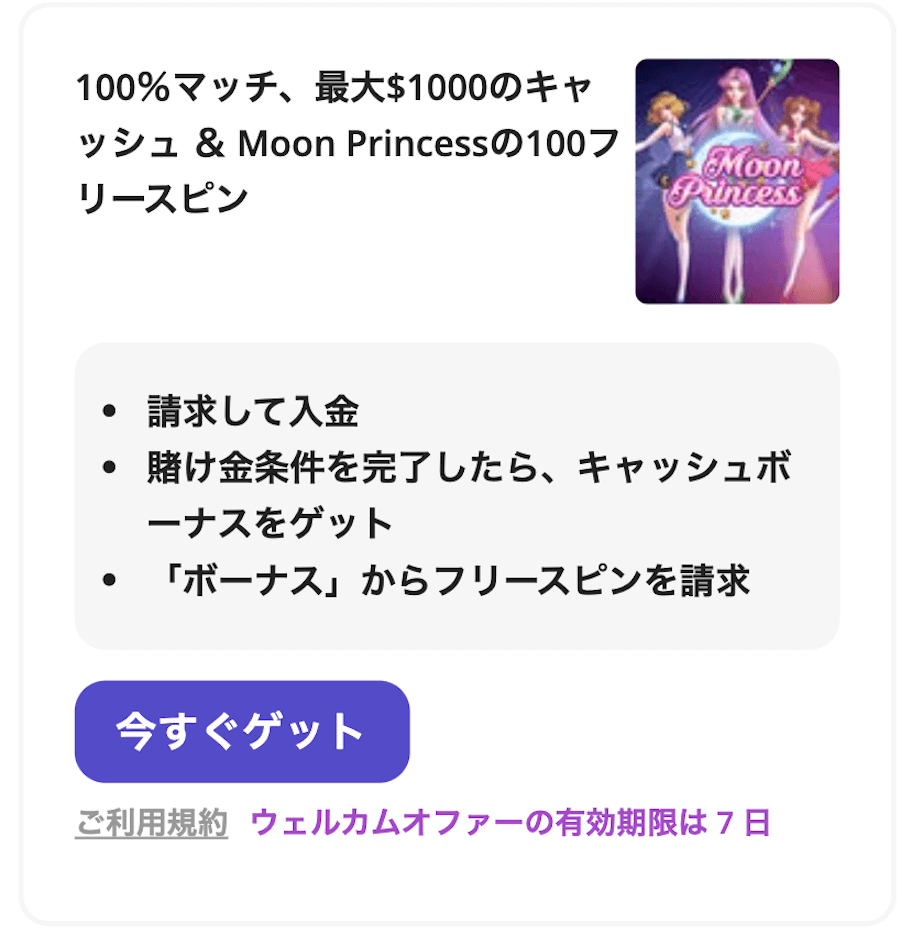
Task: Click the 100%マッチ offer heading
Action: tap(348, 143)
